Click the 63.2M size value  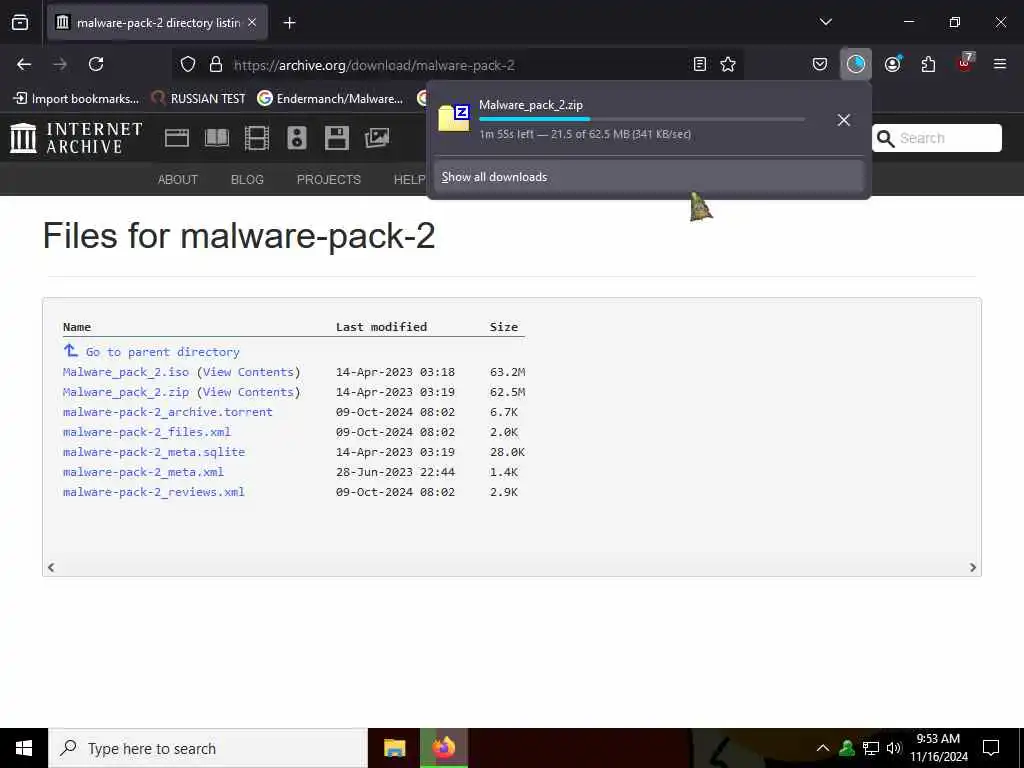507,372
